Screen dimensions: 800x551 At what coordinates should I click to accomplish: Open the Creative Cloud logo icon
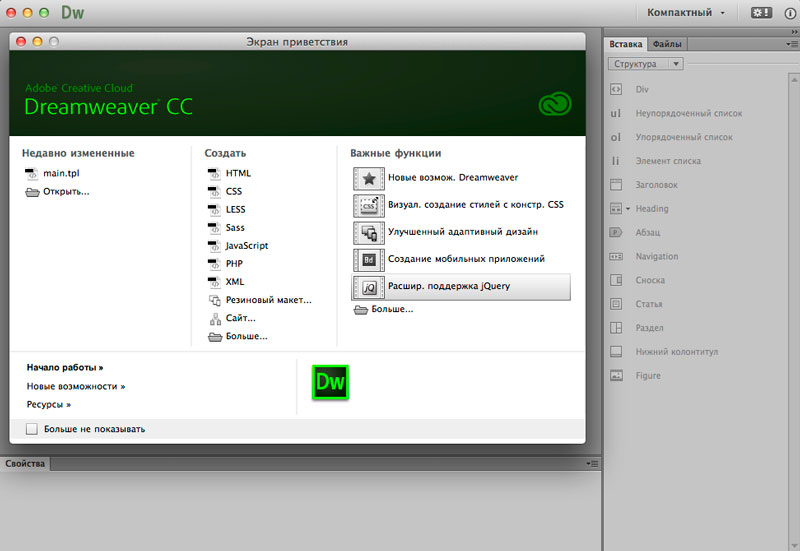pos(555,104)
